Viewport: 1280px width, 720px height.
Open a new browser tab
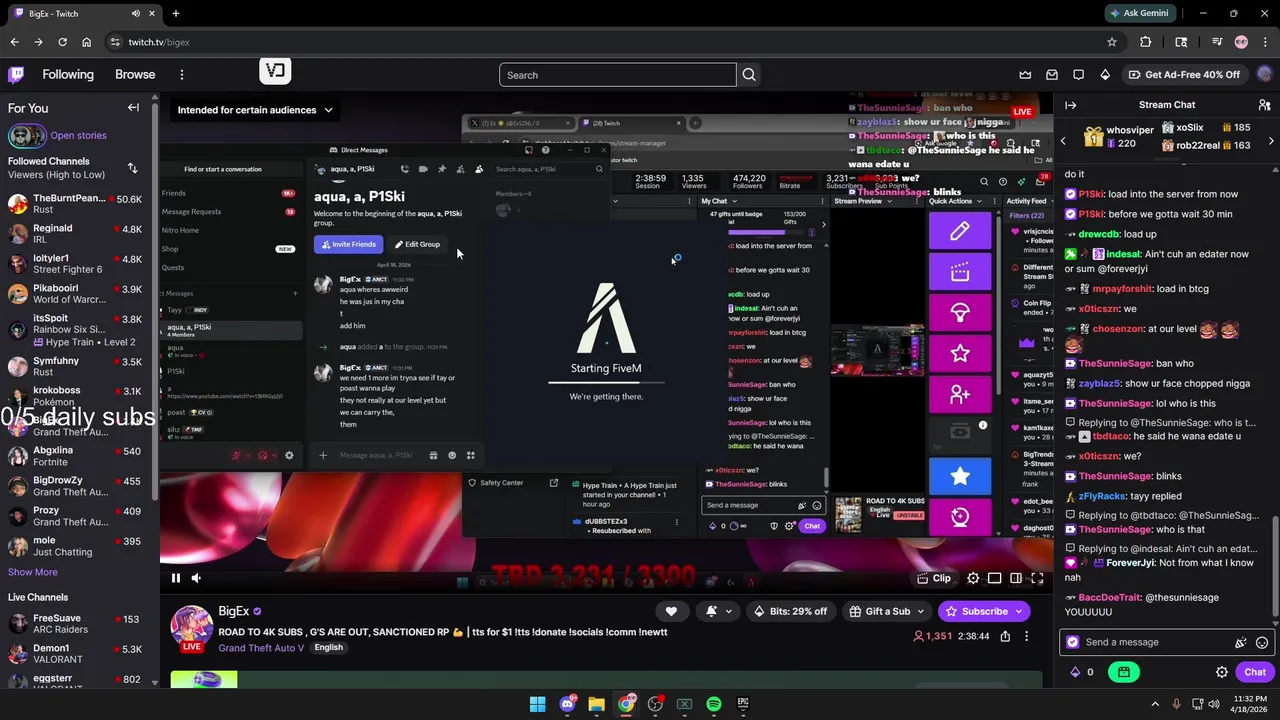click(176, 14)
